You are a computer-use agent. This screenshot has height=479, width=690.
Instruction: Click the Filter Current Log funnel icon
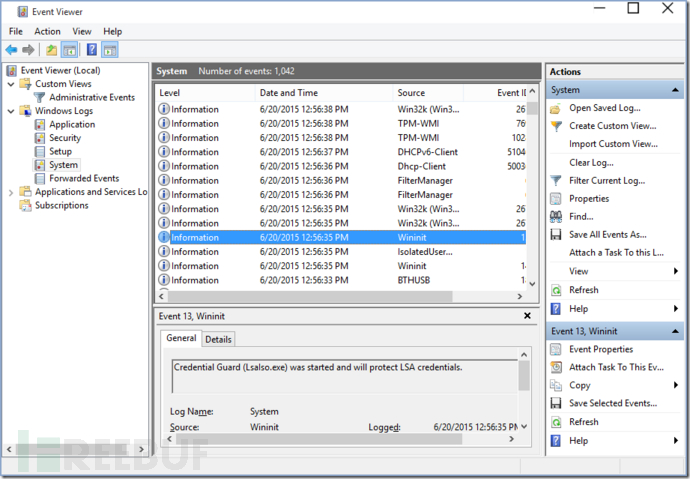click(556, 181)
